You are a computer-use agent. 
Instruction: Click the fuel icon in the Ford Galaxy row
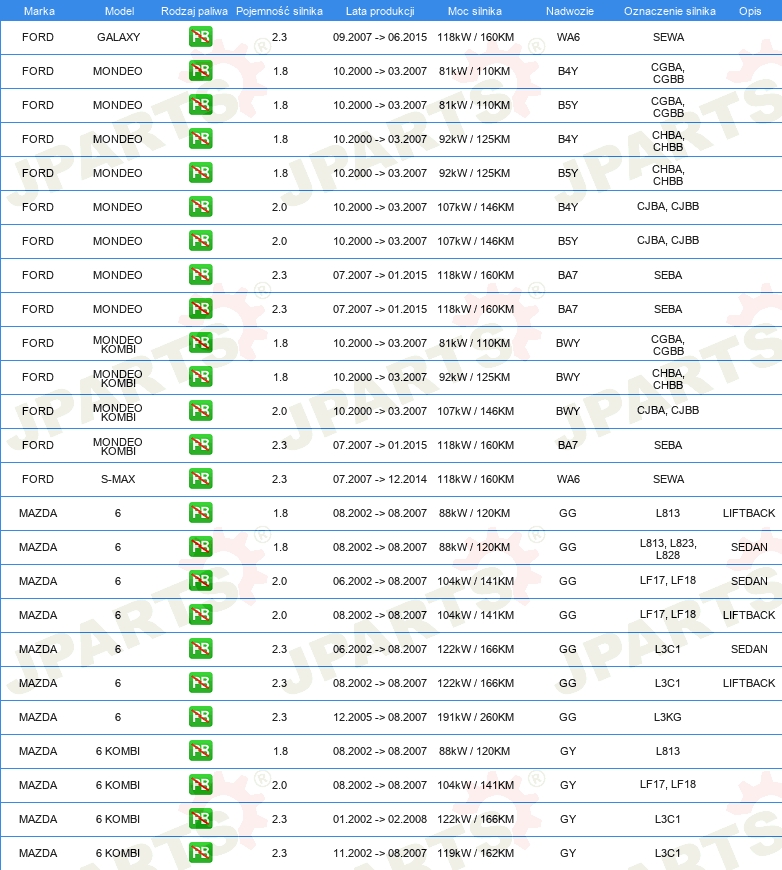[200, 37]
